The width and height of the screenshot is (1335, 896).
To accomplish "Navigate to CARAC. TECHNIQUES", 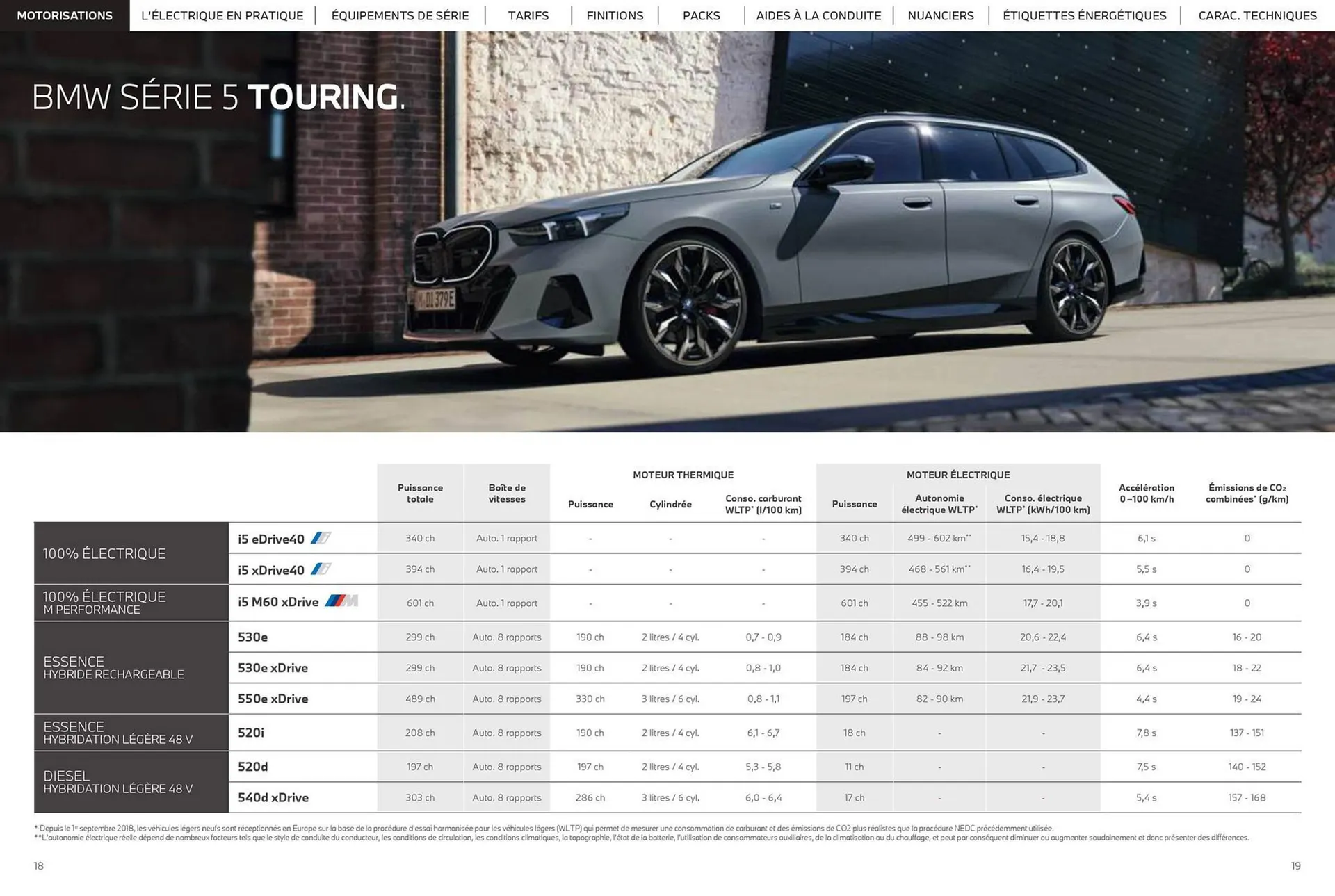I will click(1257, 15).
